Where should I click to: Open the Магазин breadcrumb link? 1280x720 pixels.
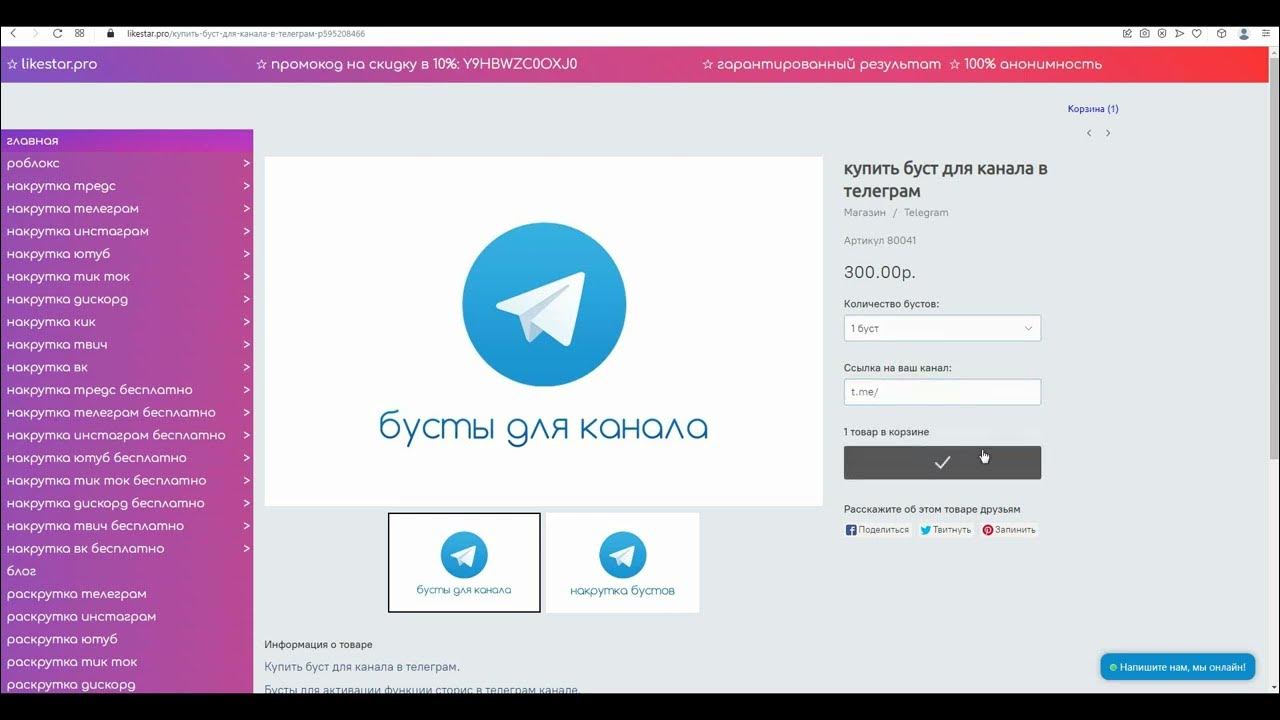pyautogui.click(x=865, y=212)
